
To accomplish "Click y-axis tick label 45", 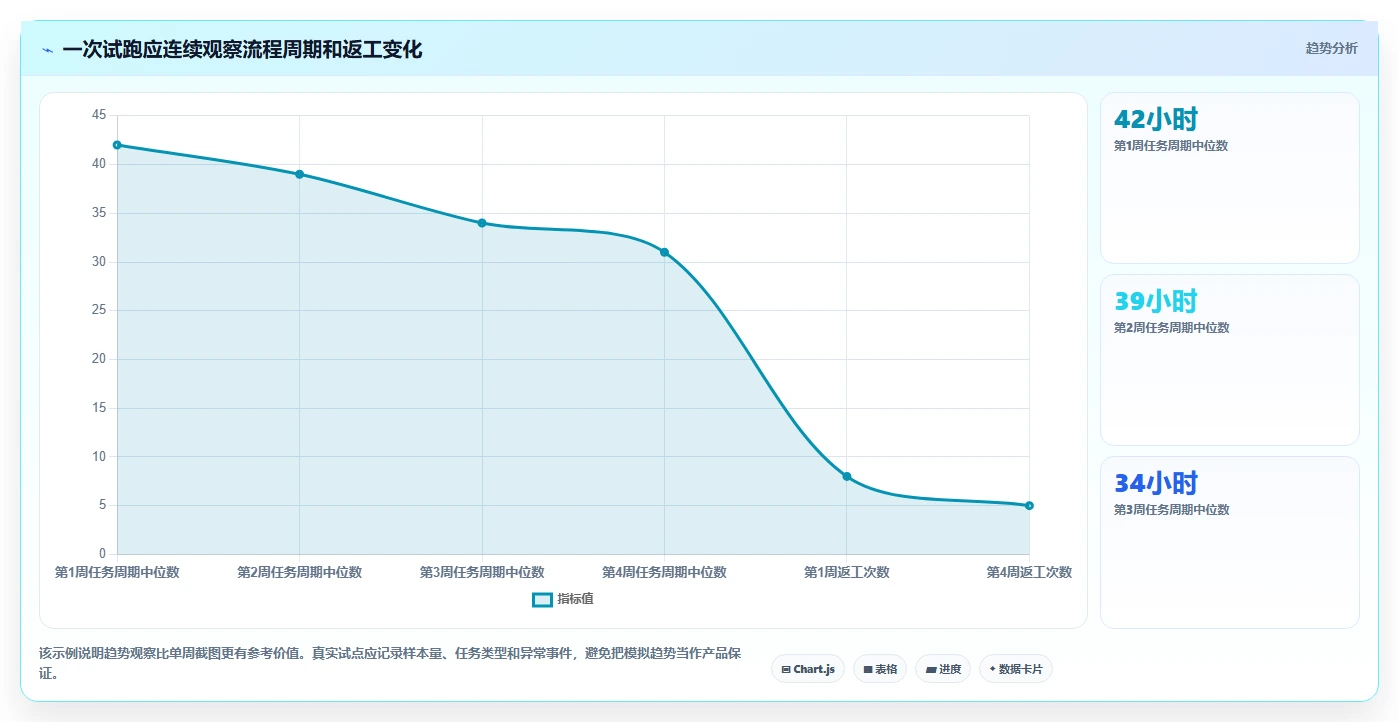I will click(98, 115).
